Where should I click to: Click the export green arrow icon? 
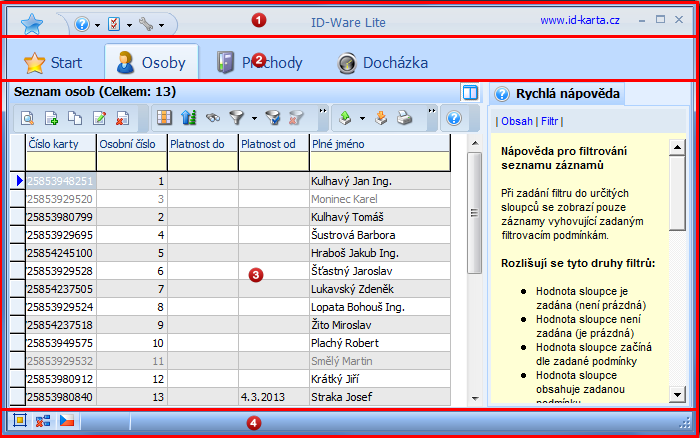point(345,118)
